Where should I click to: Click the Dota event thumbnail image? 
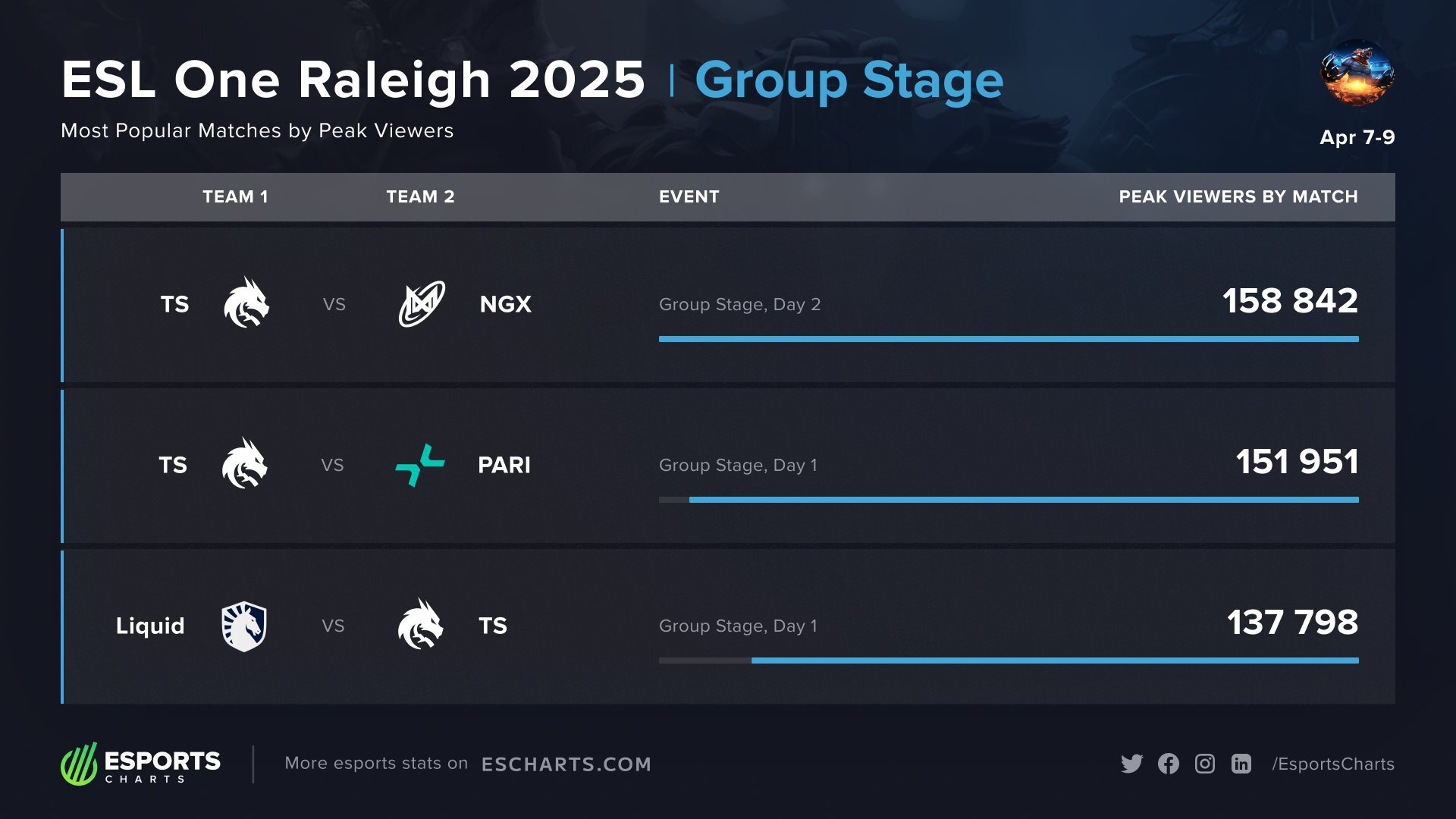click(1357, 74)
